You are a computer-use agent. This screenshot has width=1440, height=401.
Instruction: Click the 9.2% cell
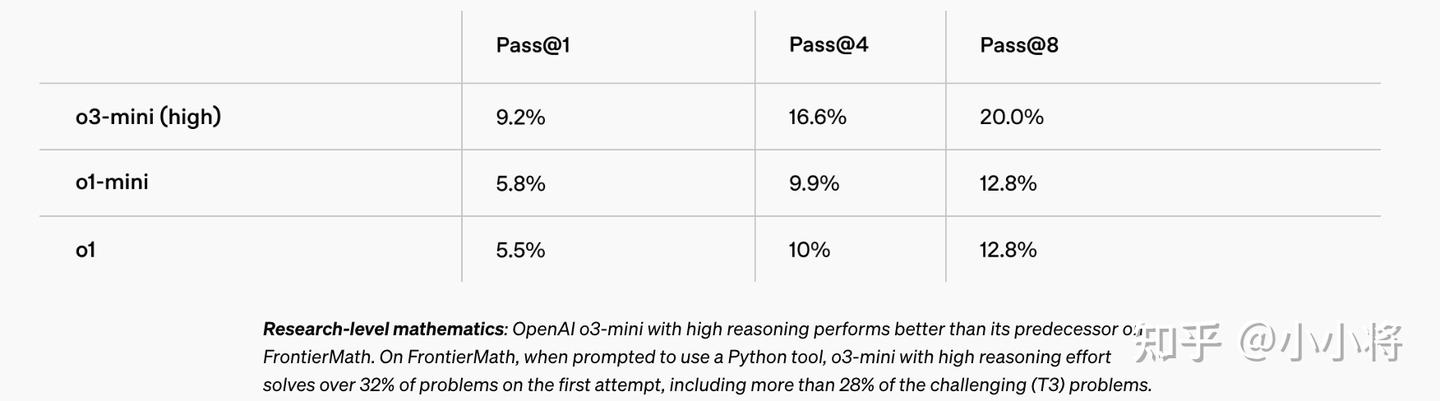click(x=520, y=117)
